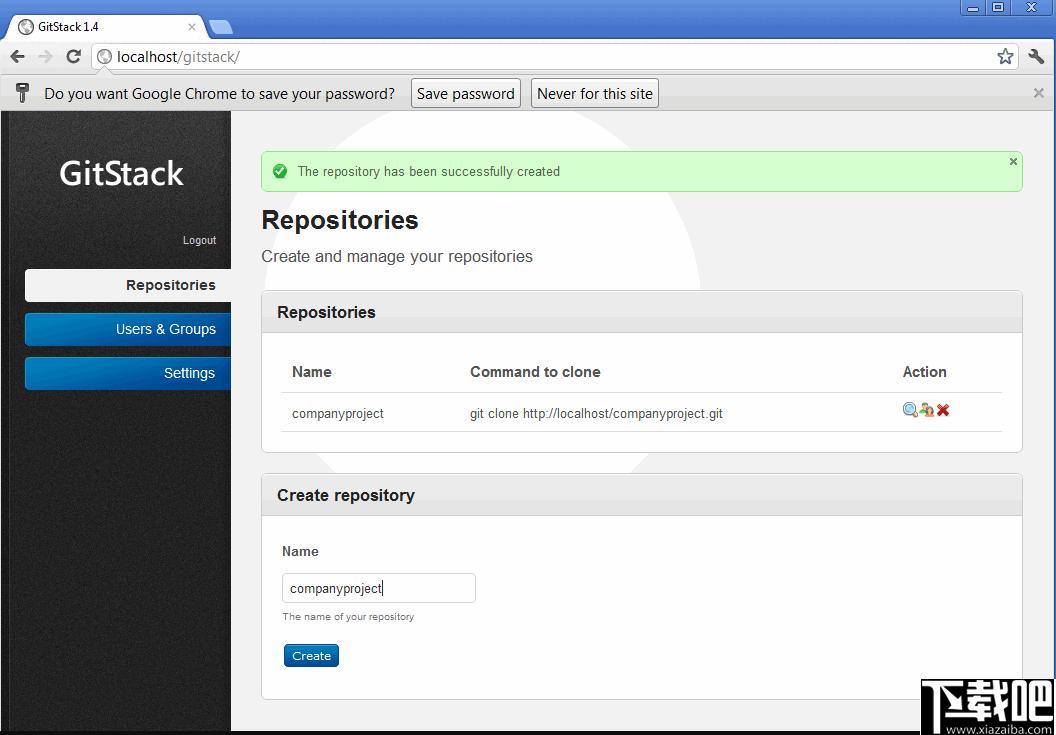Focus the repository Name input field
This screenshot has width=1056, height=735.
pyautogui.click(x=378, y=588)
